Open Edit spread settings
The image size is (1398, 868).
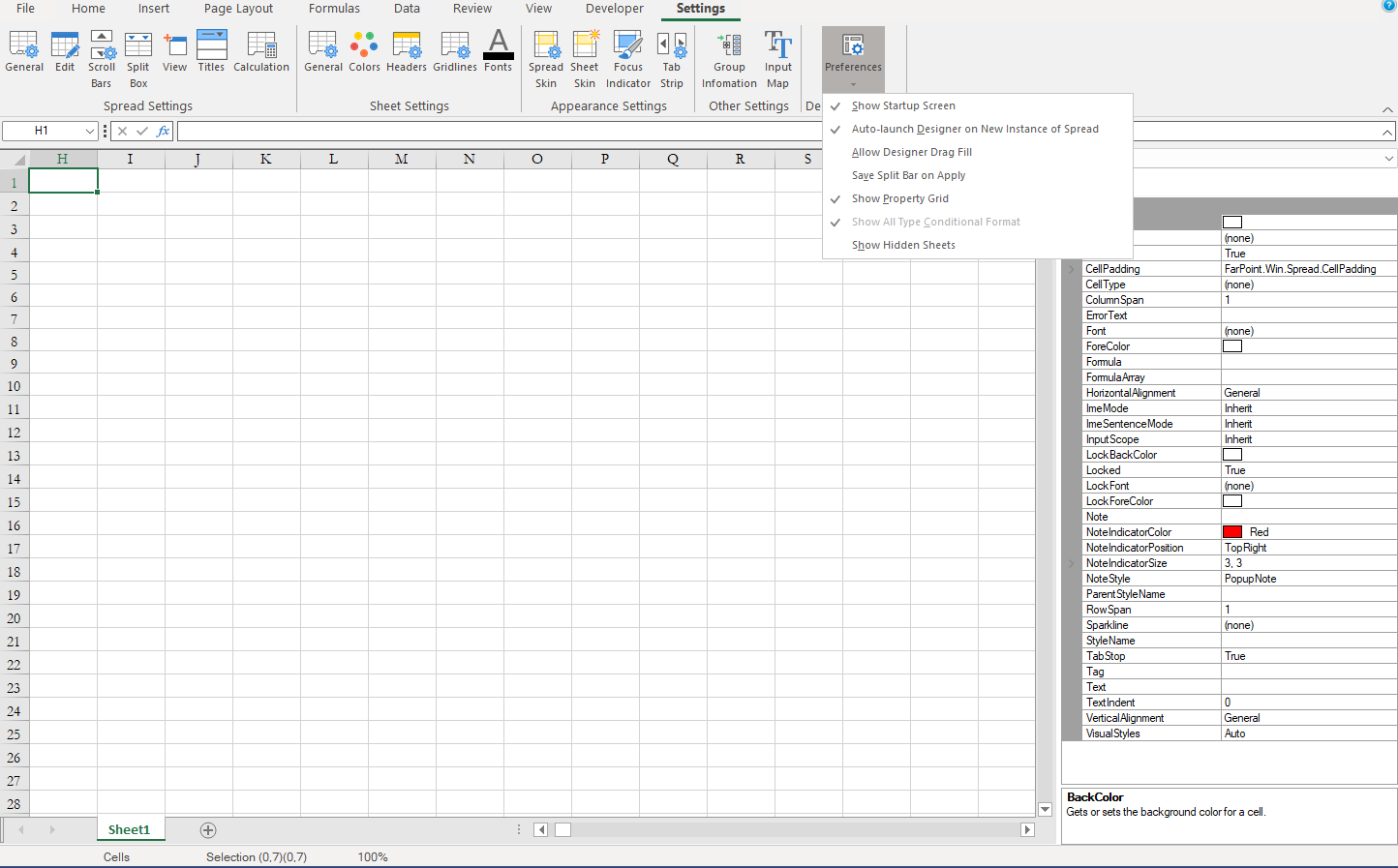pyautogui.click(x=65, y=52)
